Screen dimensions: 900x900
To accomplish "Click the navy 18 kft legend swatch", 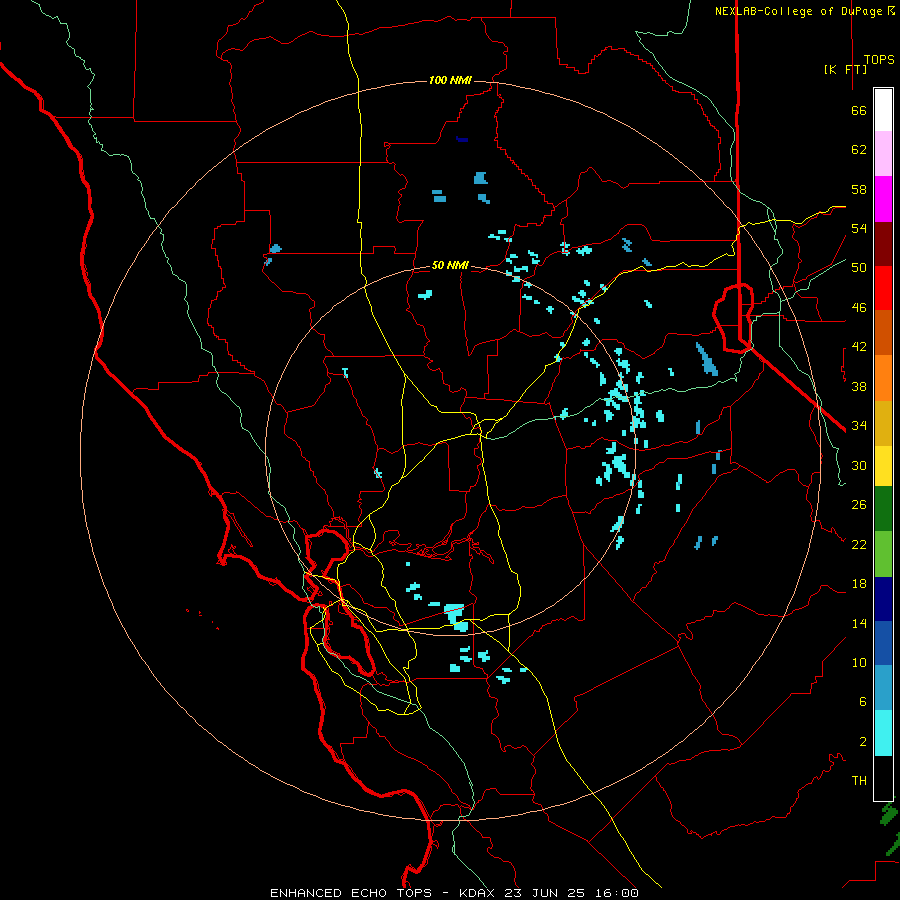I will [x=883, y=599].
